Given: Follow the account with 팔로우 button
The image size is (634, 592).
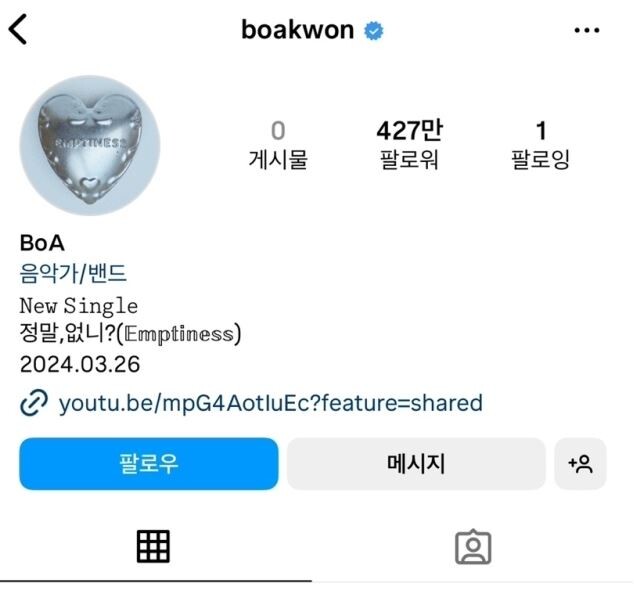Looking at the screenshot, I should pos(149,464).
